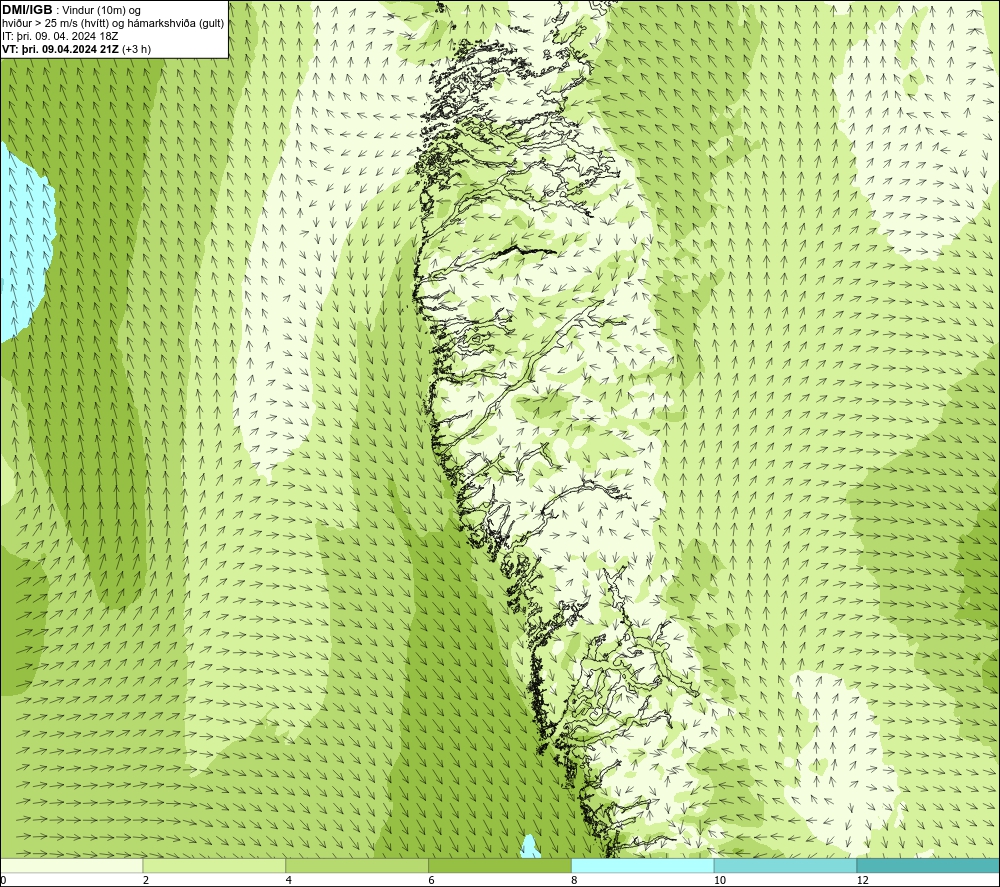The height and width of the screenshot is (887, 1000).
Task: Click scale label '0'
Action: click(3, 880)
